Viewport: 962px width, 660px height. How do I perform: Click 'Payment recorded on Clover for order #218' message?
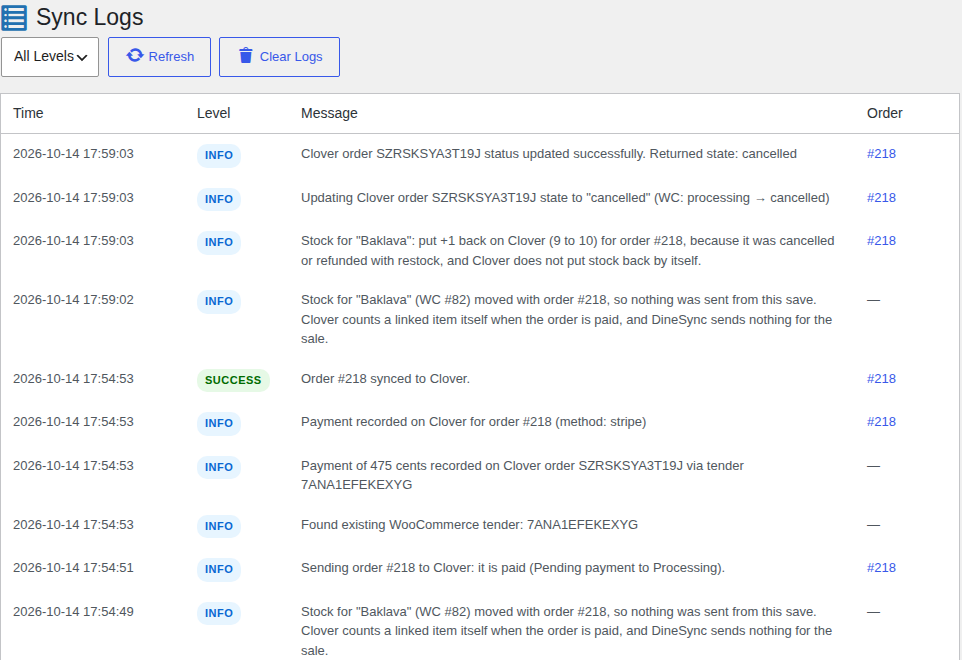pyautogui.click(x=474, y=422)
